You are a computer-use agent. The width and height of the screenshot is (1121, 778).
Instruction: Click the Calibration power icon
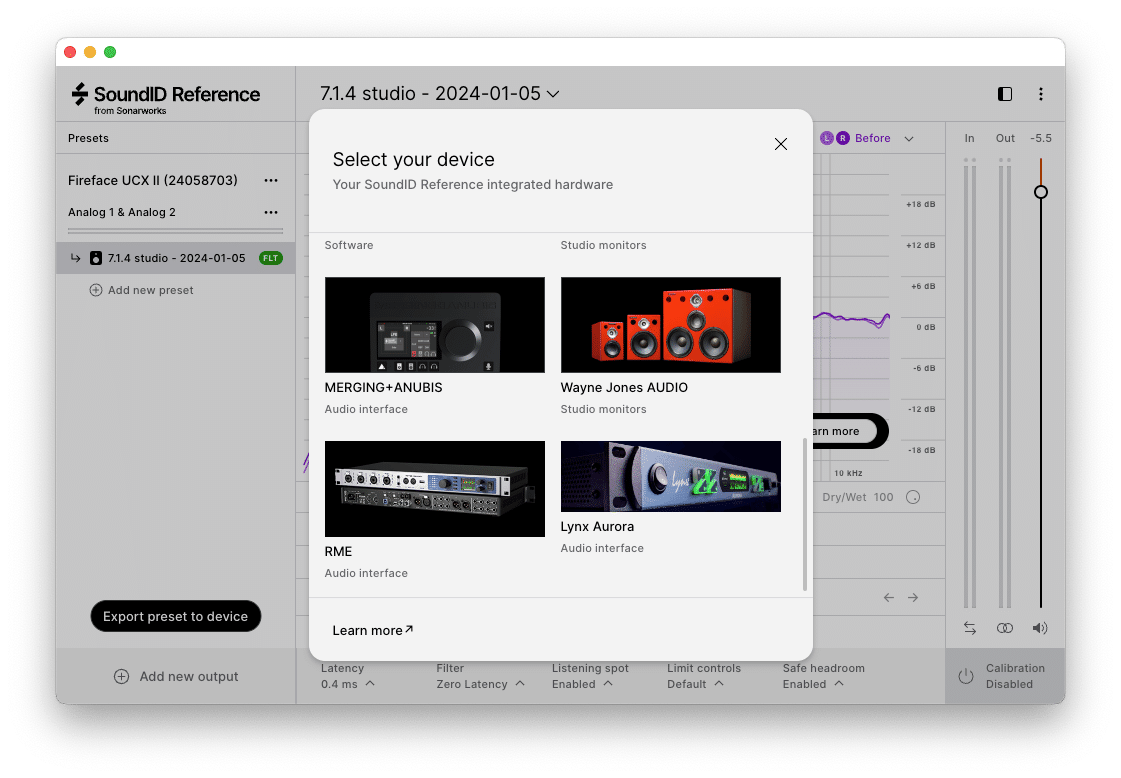point(966,676)
